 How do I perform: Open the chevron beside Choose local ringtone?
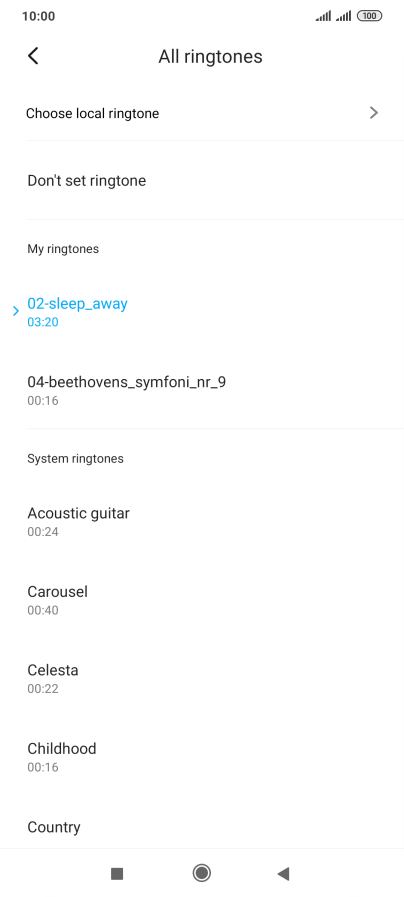374,113
